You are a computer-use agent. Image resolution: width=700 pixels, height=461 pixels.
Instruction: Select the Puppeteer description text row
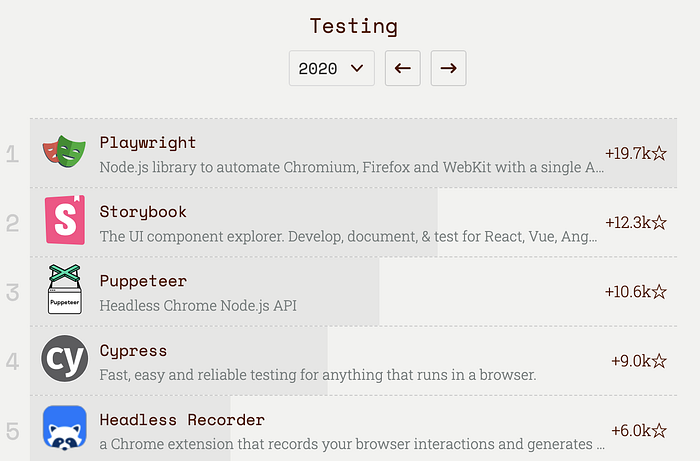[x=198, y=306]
